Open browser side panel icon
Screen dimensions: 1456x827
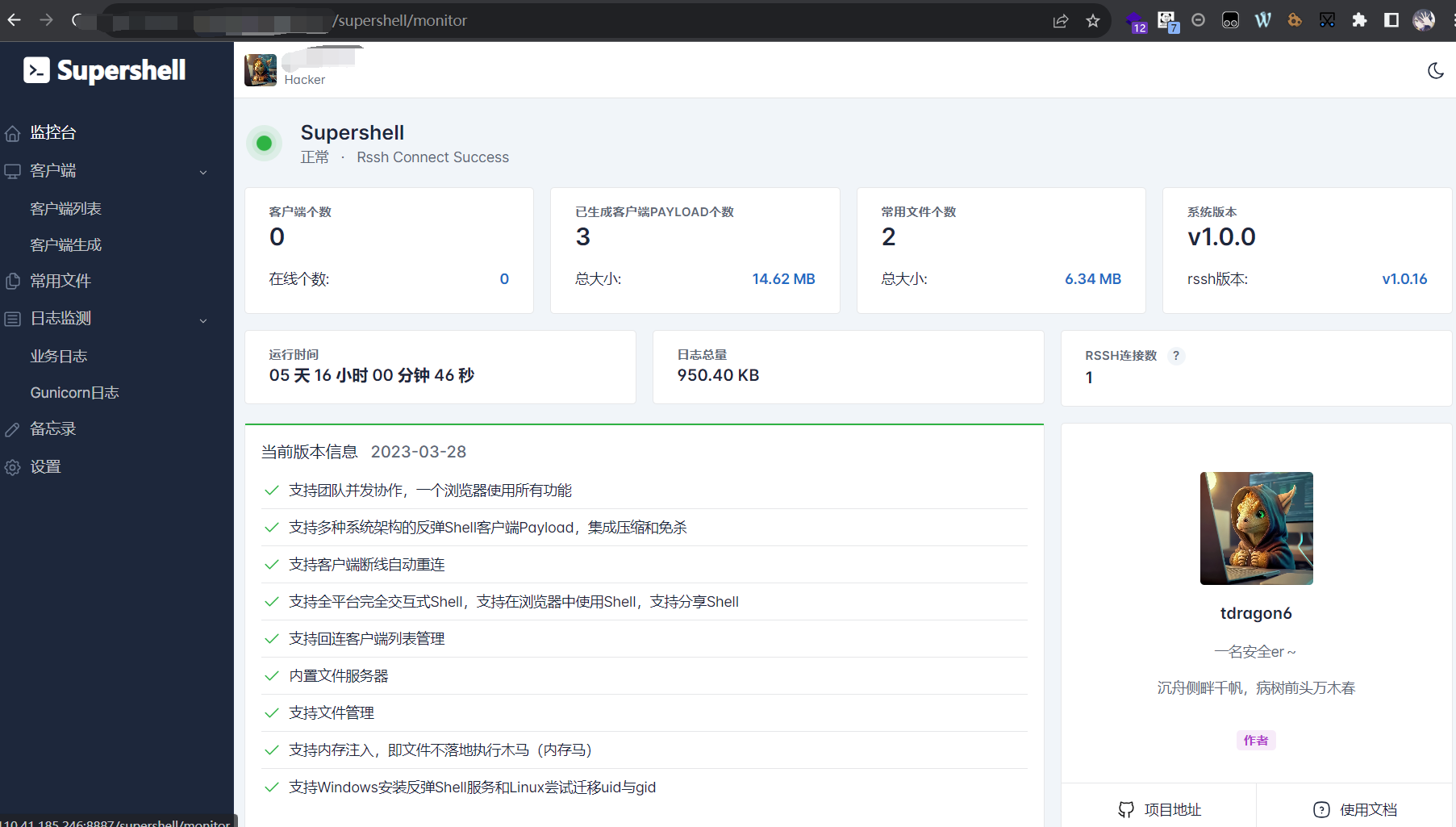(1391, 20)
